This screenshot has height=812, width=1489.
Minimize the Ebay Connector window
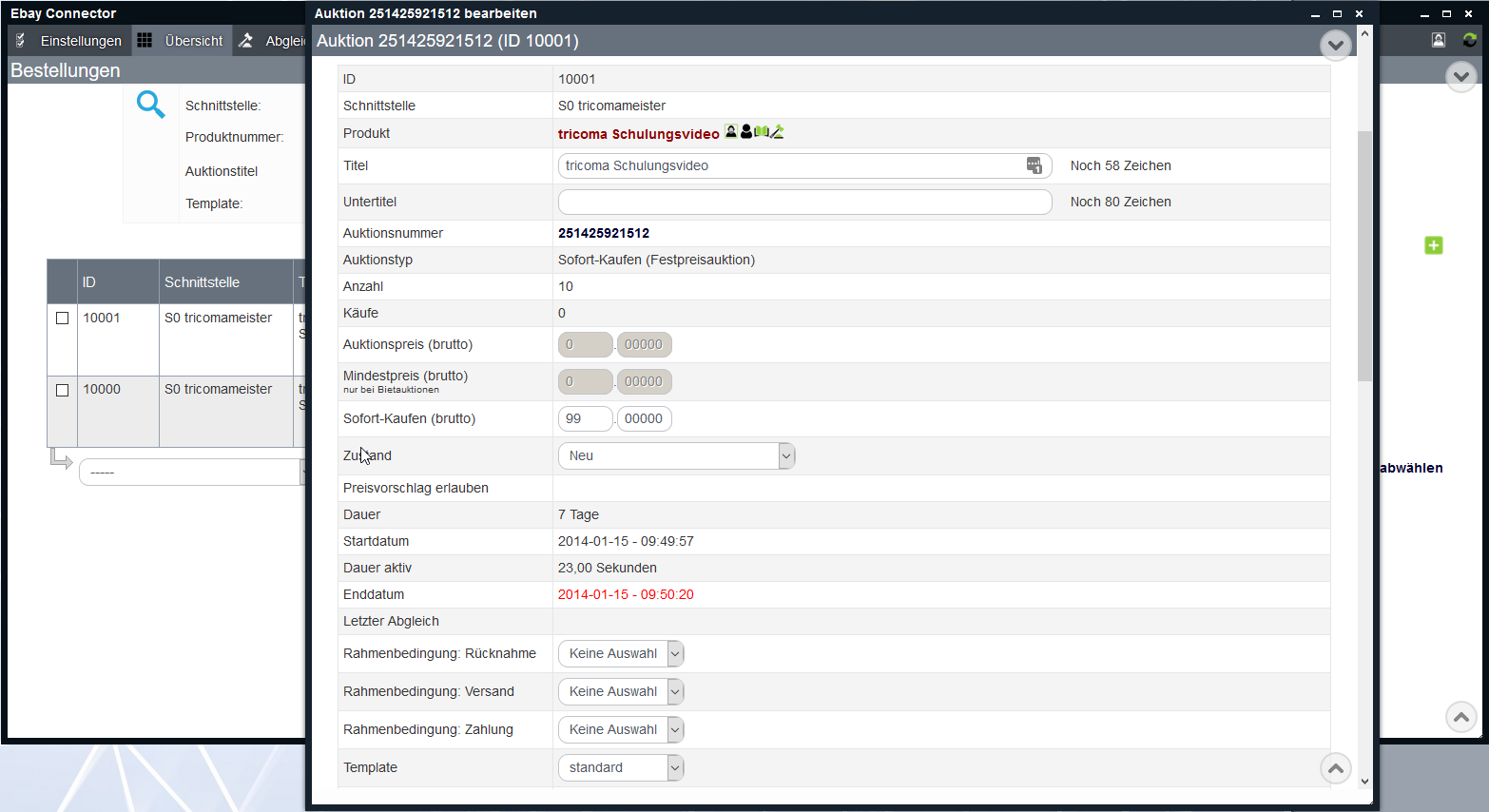point(1424,13)
